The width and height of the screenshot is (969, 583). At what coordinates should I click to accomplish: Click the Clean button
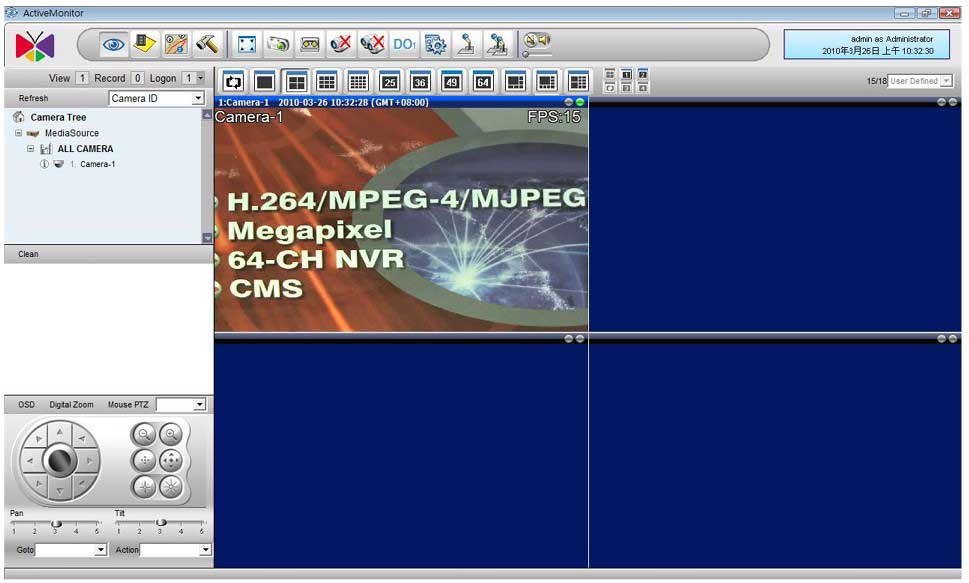coord(28,254)
